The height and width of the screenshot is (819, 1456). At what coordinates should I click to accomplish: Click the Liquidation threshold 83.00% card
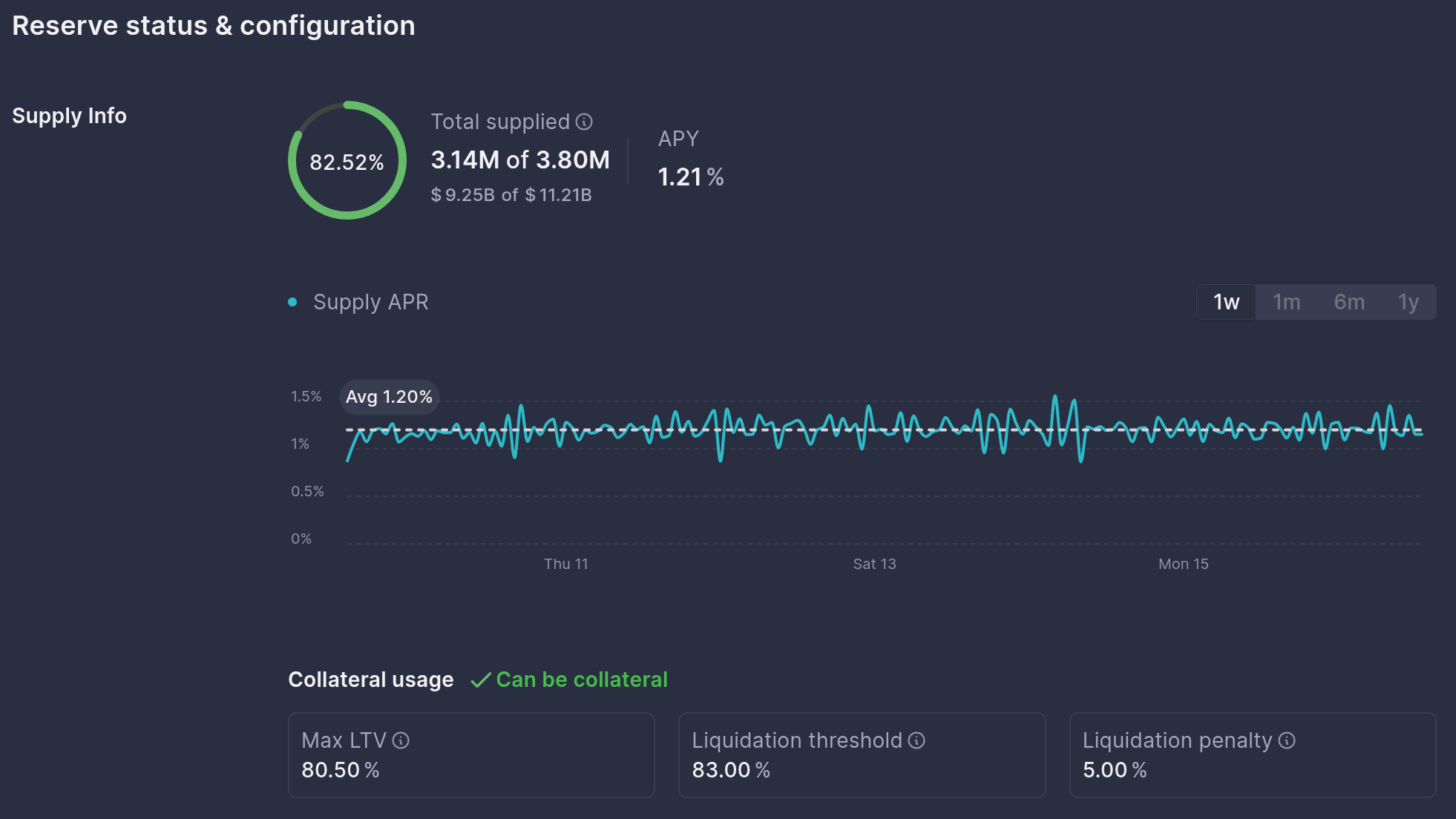(861, 755)
